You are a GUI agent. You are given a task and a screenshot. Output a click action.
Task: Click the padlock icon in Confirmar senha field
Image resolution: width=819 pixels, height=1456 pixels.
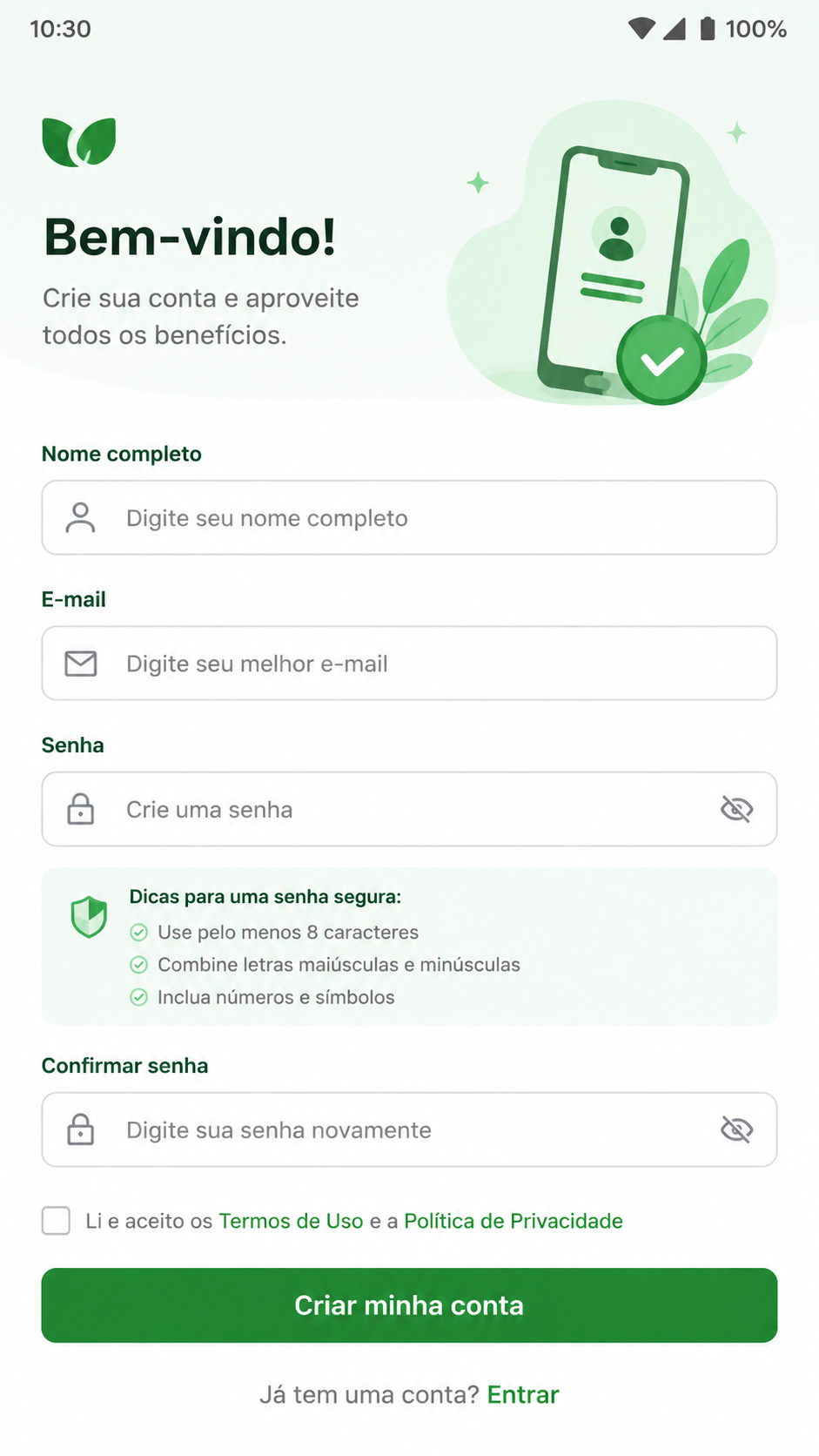(81, 1129)
